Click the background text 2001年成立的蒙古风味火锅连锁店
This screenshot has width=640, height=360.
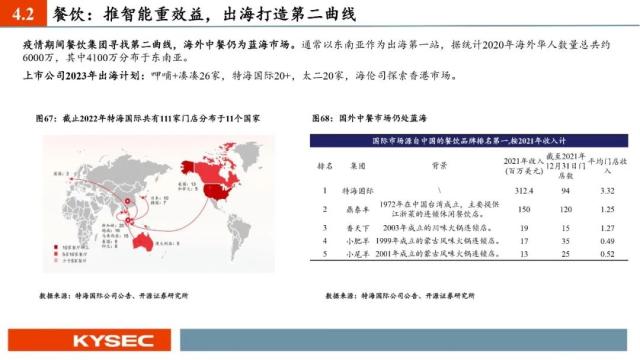coord(438,254)
